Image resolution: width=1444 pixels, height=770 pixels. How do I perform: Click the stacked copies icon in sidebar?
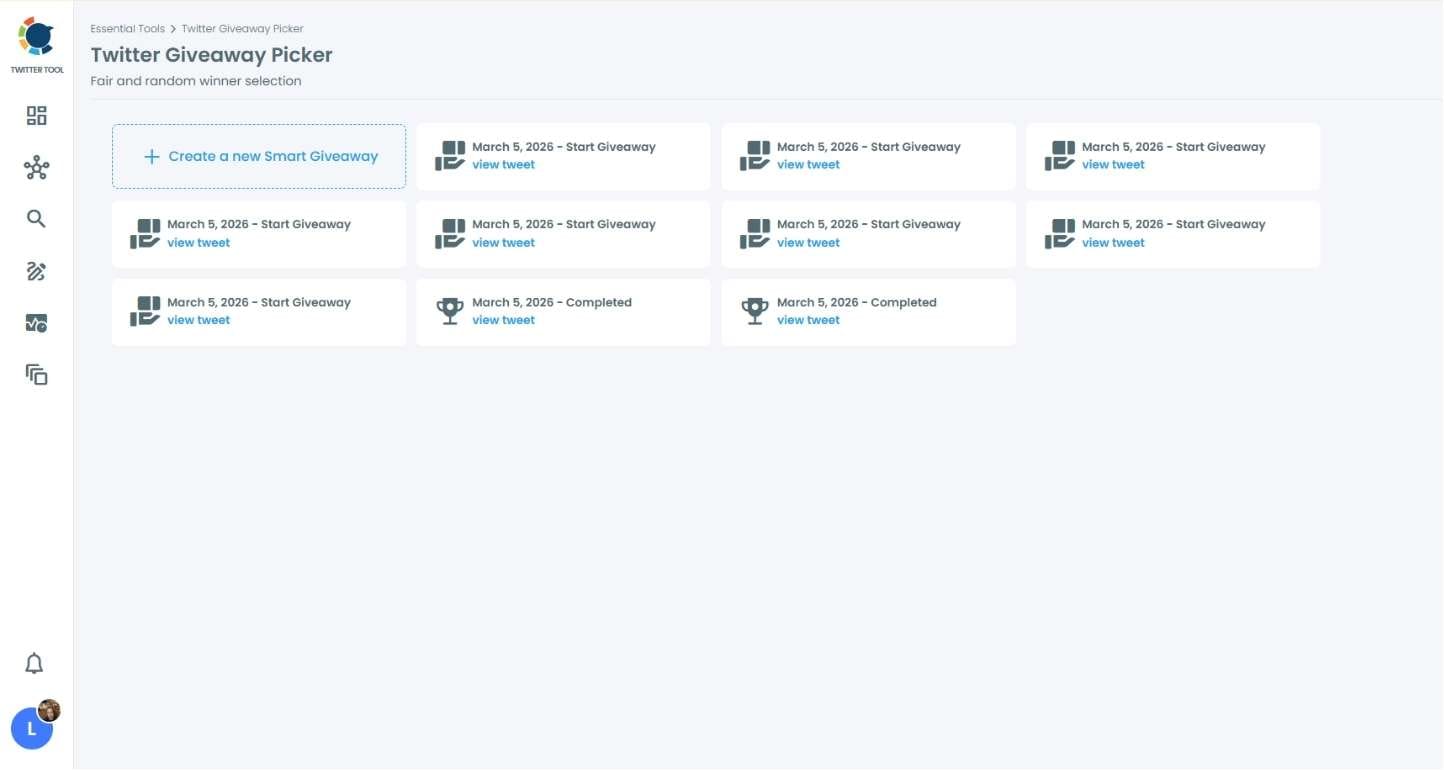click(36, 375)
